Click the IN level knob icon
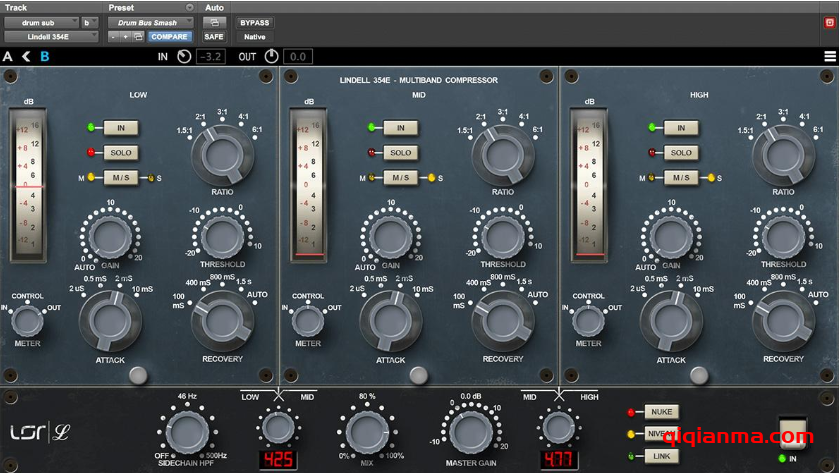 click(183, 57)
